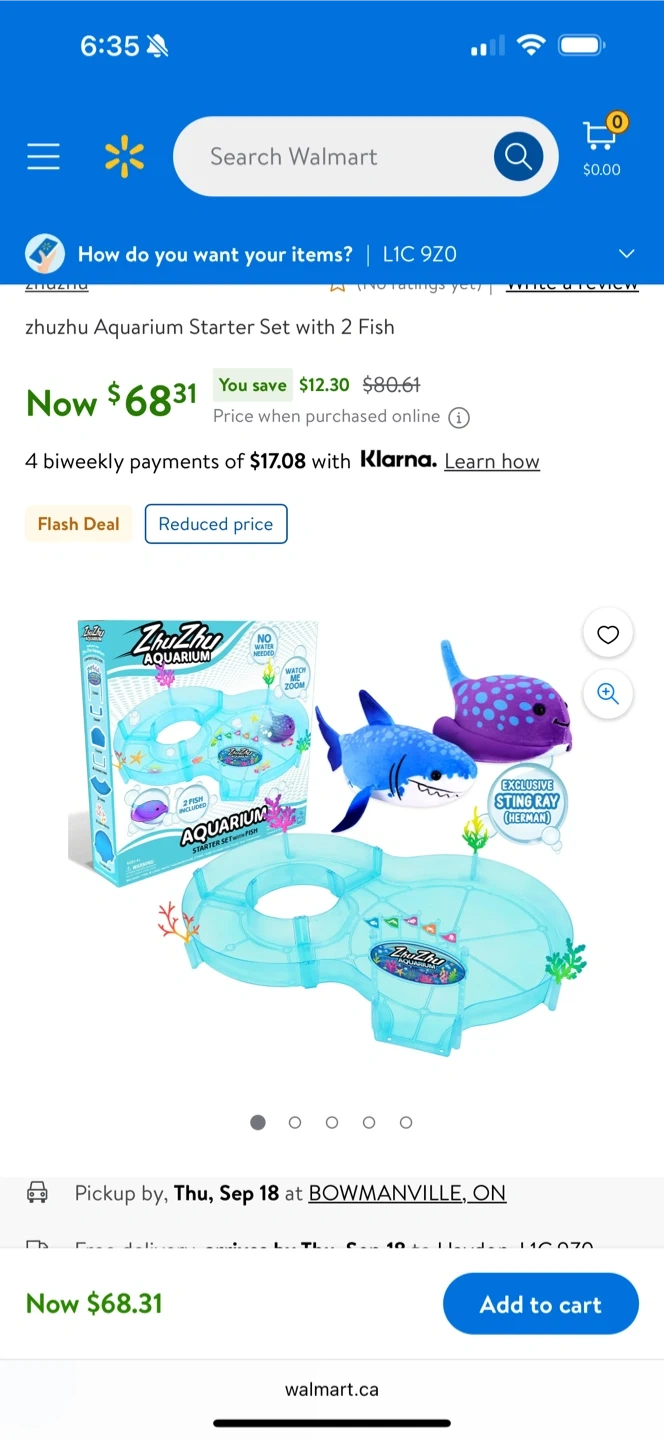The image size is (664, 1440).
Task: Tap the price info icon
Action: point(459,418)
